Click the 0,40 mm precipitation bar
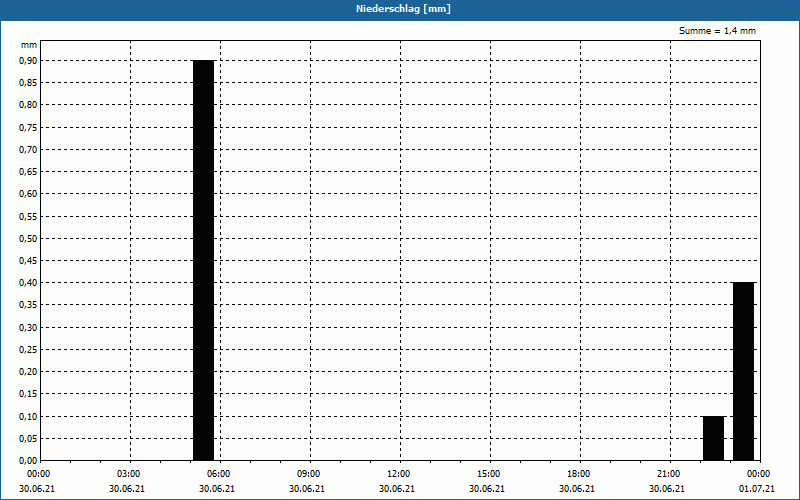This screenshot has height=500, width=800. click(743, 371)
